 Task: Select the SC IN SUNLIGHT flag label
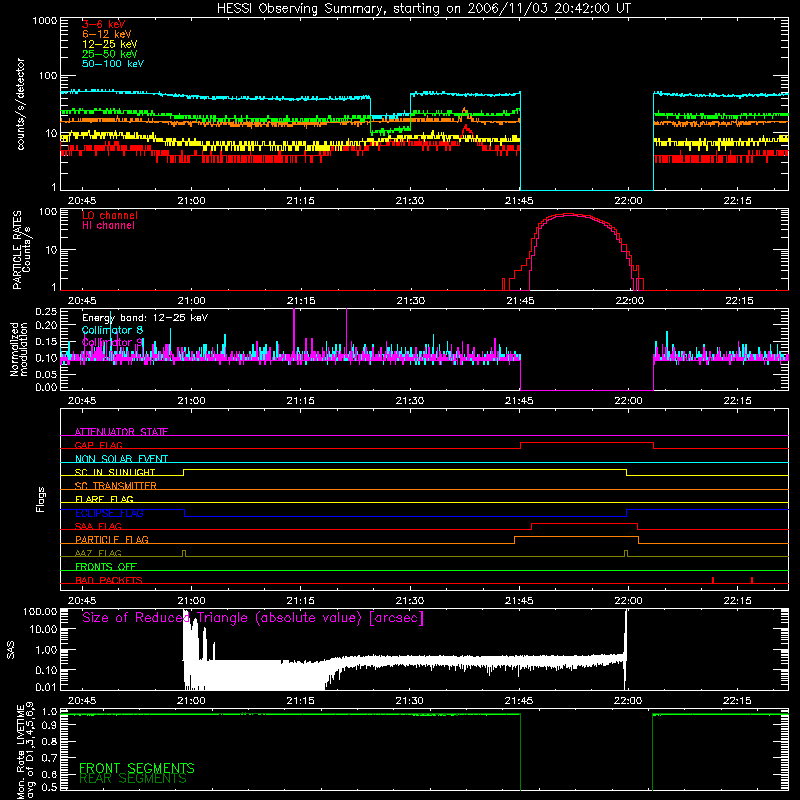click(x=115, y=472)
